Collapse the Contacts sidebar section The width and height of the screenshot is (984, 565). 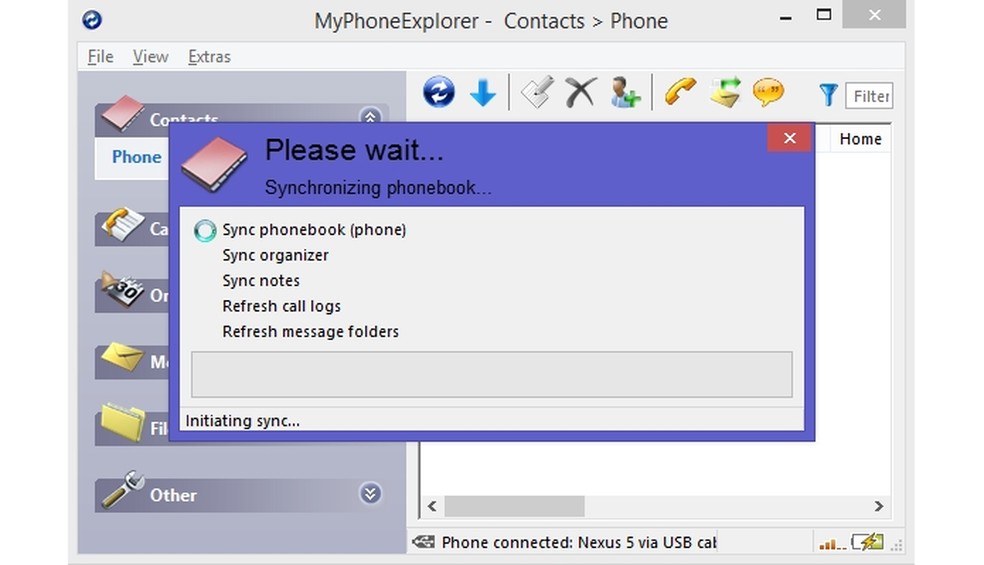[x=370, y=116]
